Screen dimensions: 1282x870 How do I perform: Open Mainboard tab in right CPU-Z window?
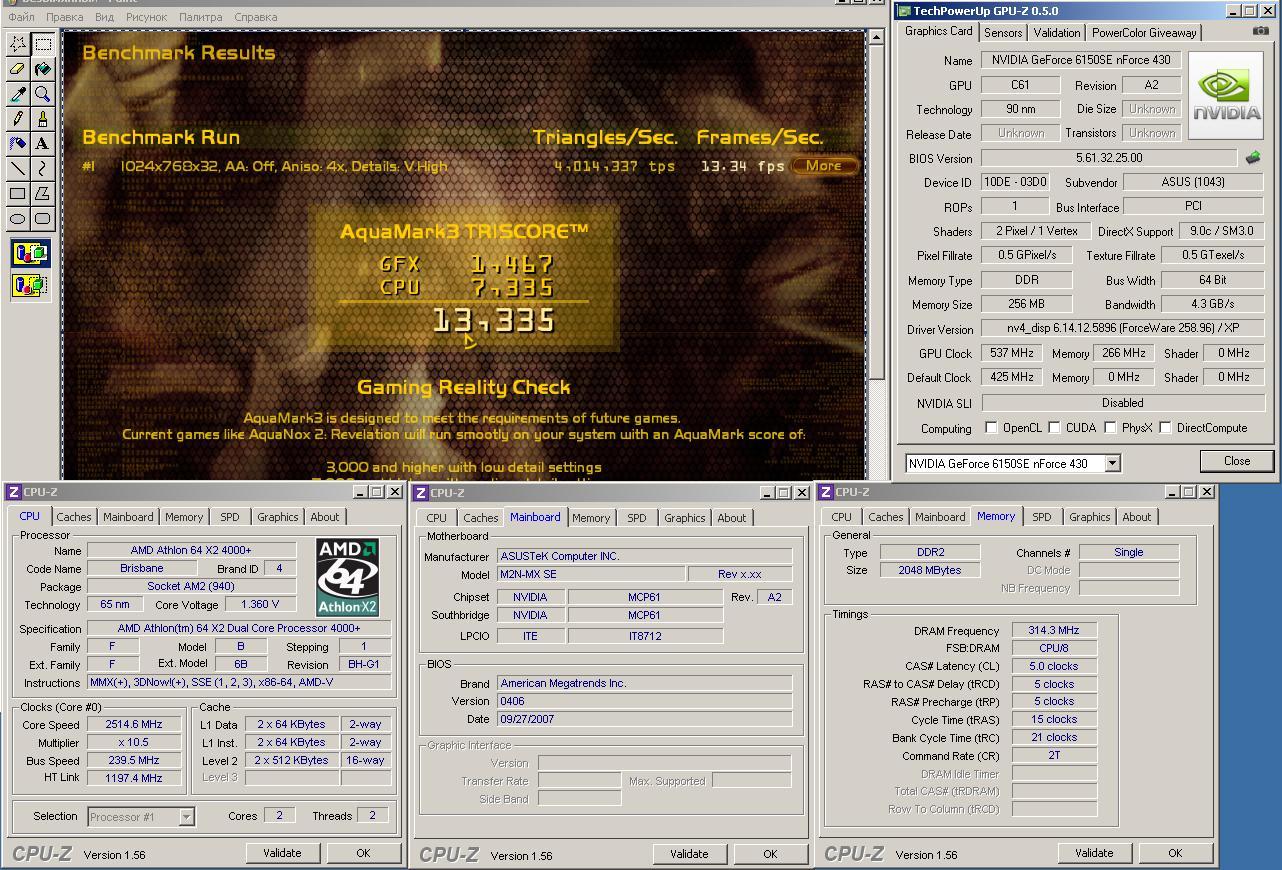[940, 517]
